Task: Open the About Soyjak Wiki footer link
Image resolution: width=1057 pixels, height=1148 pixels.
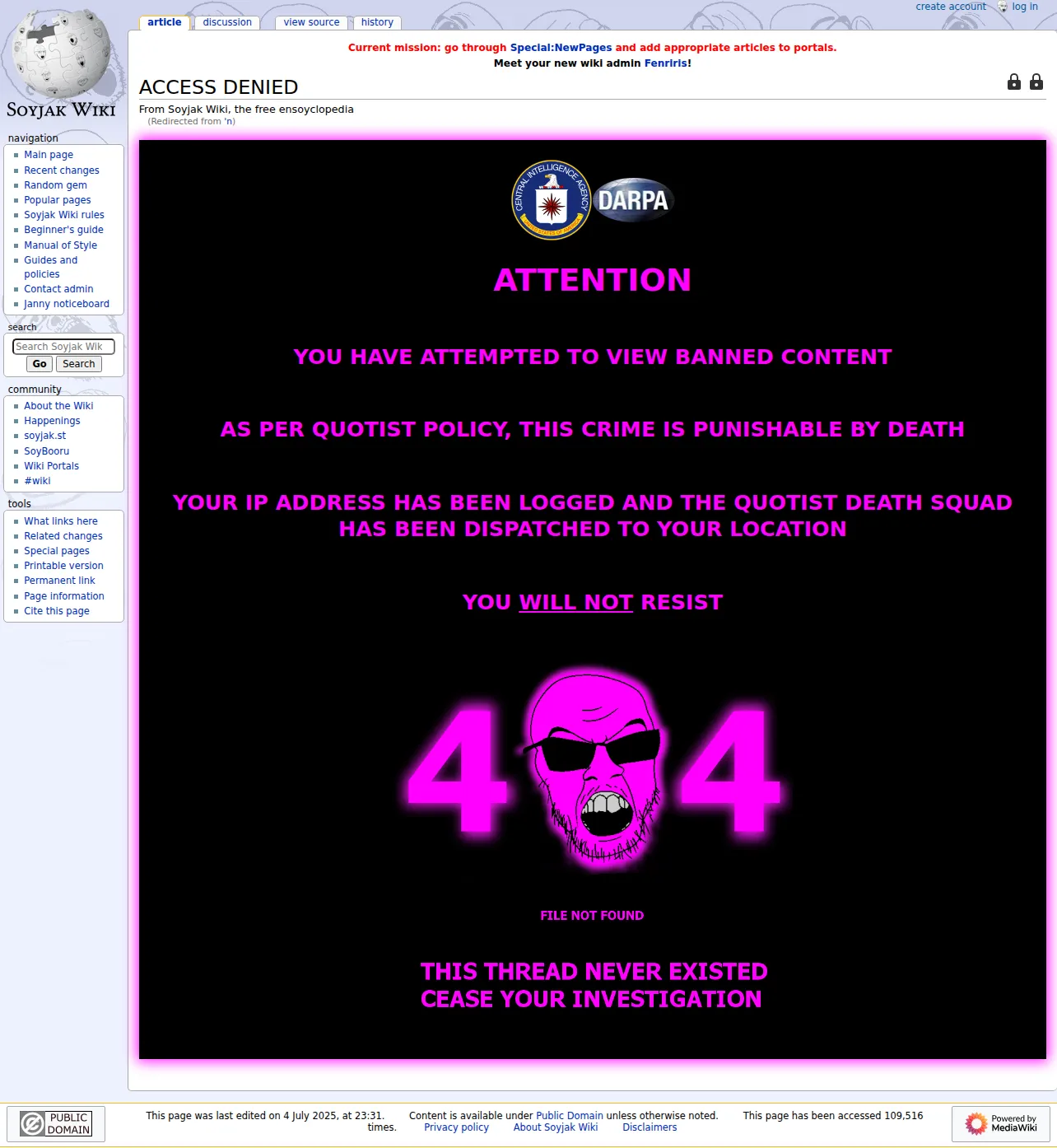Action: tap(556, 1127)
